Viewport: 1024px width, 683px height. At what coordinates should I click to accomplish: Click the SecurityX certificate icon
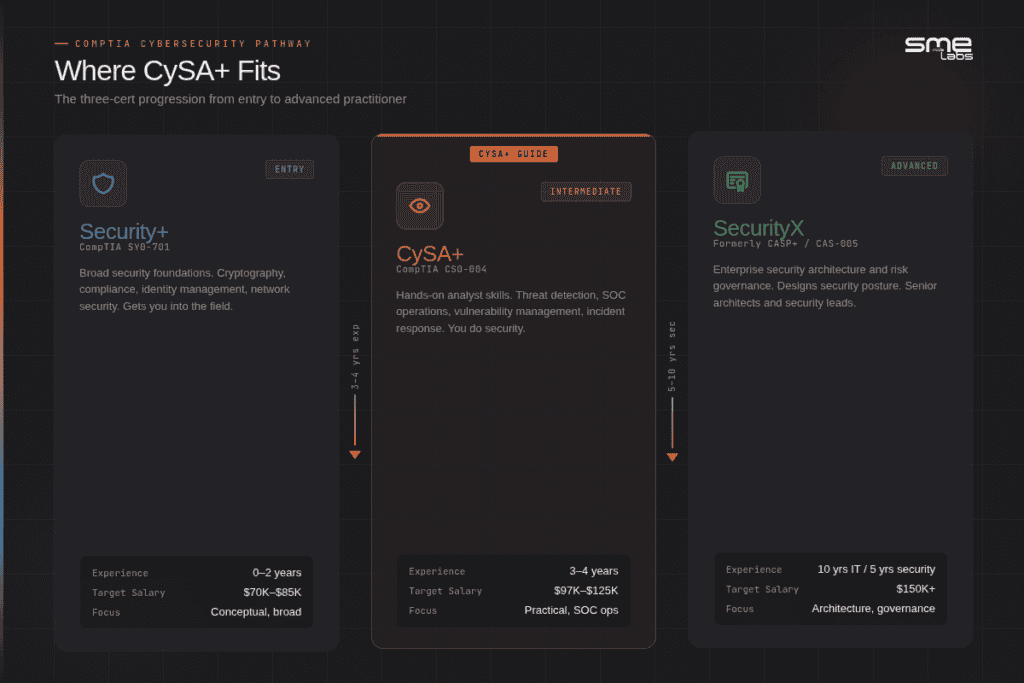[737, 180]
